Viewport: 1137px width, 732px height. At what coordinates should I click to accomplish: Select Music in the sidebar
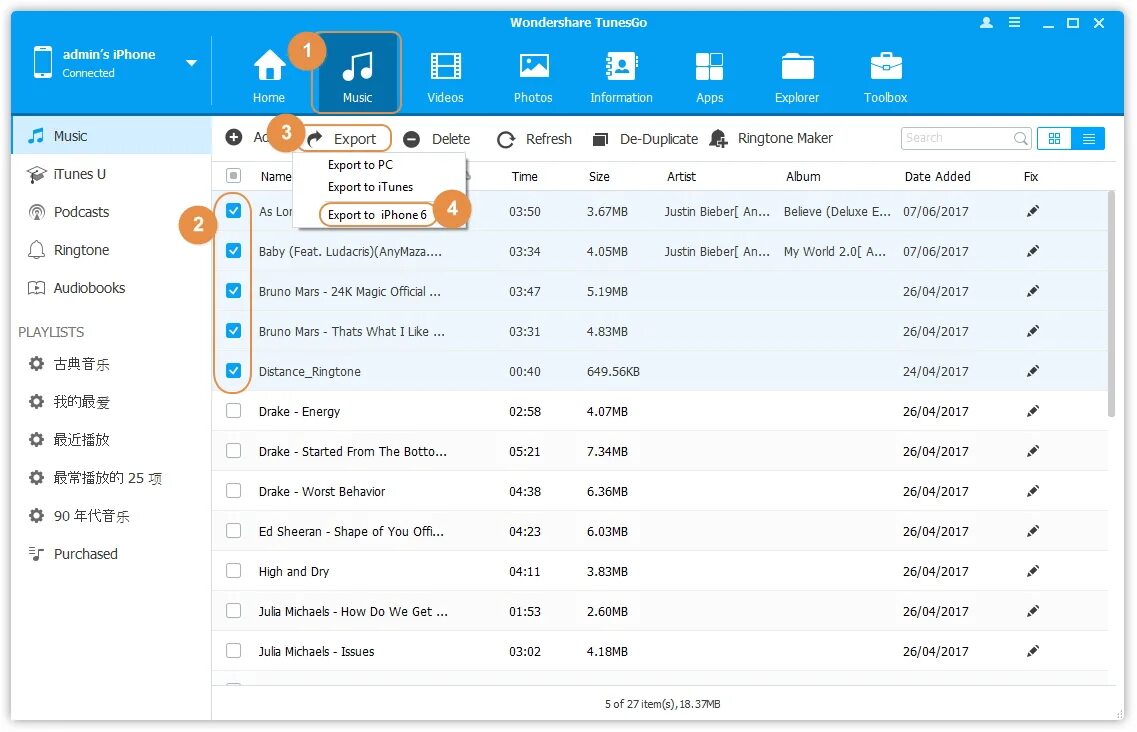[x=111, y=136]
